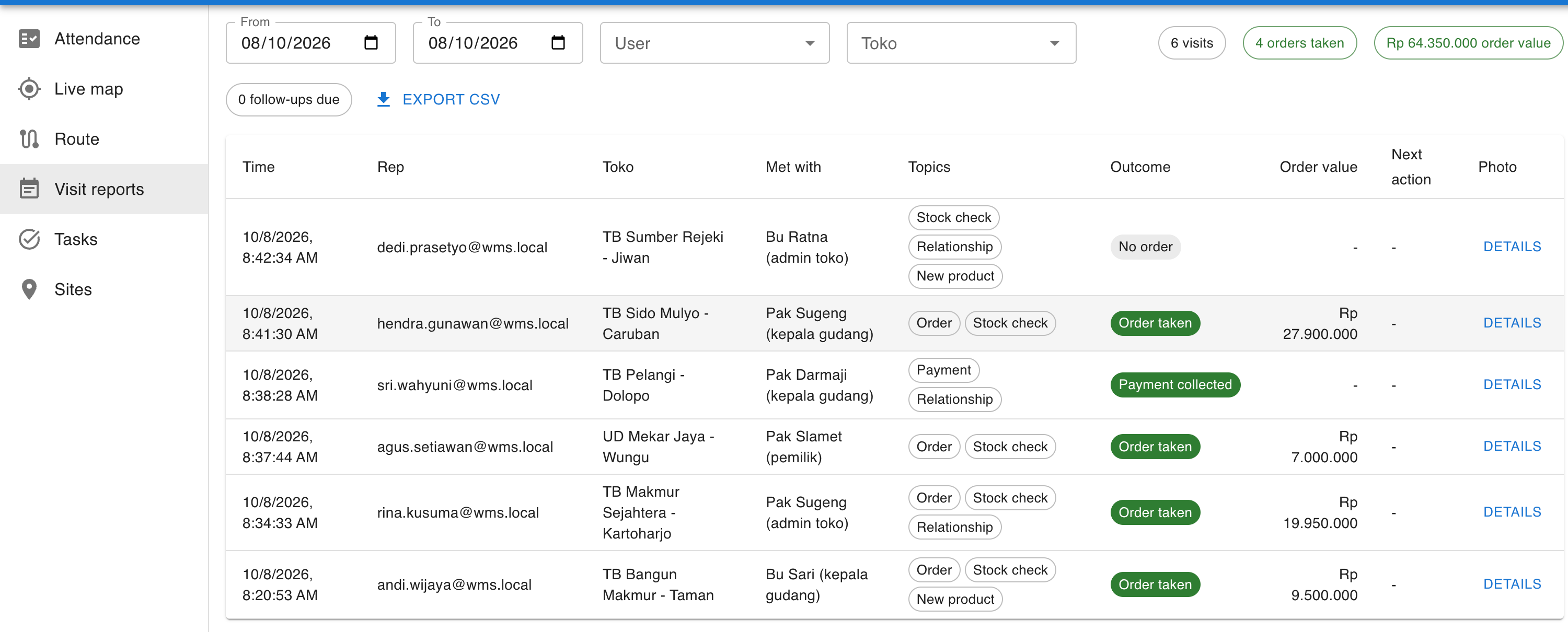Click the export download icon
This screenshot has height=632, width=1568.
384,99
